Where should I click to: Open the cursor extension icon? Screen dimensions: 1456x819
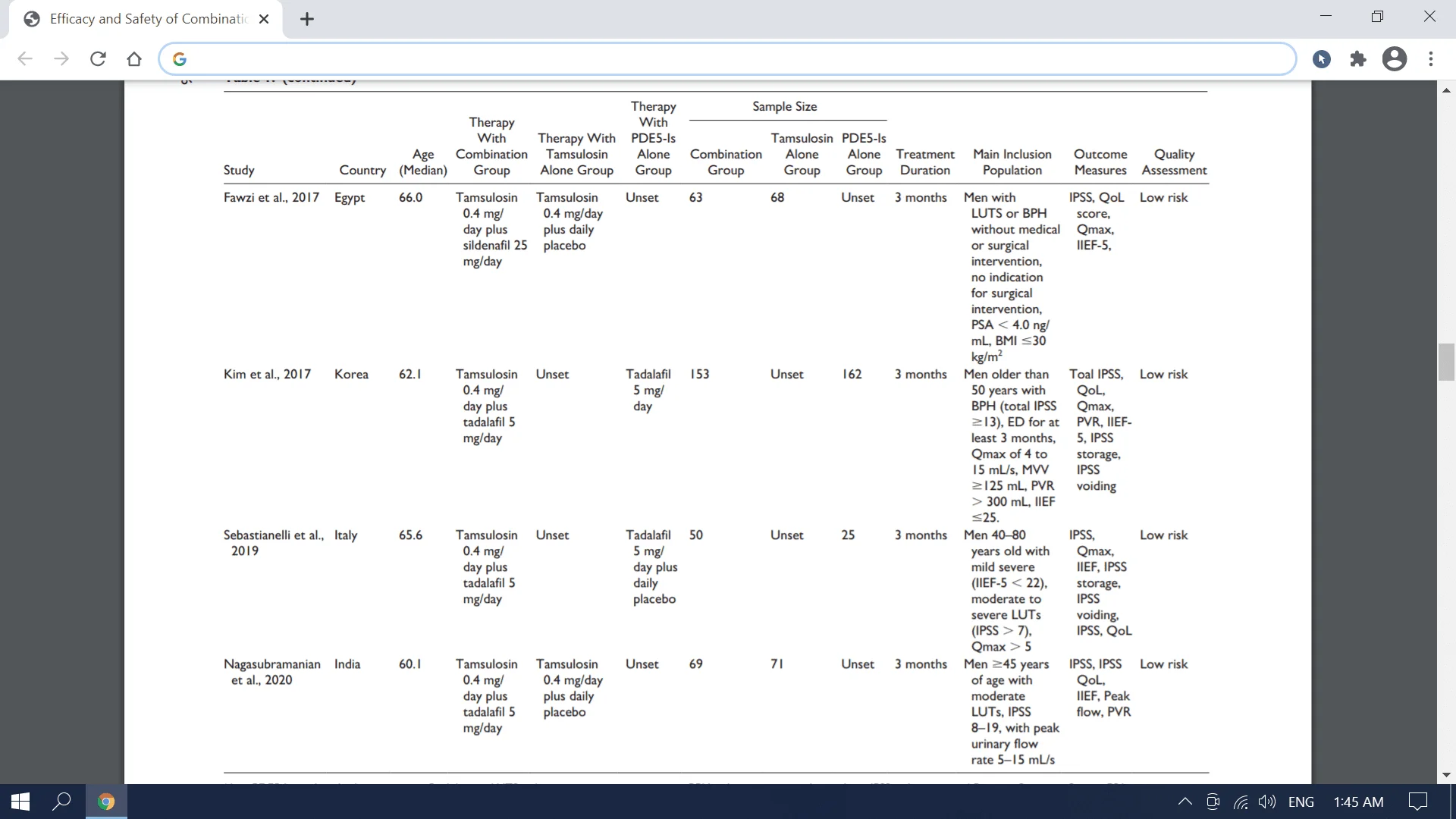pos(1322,59)
